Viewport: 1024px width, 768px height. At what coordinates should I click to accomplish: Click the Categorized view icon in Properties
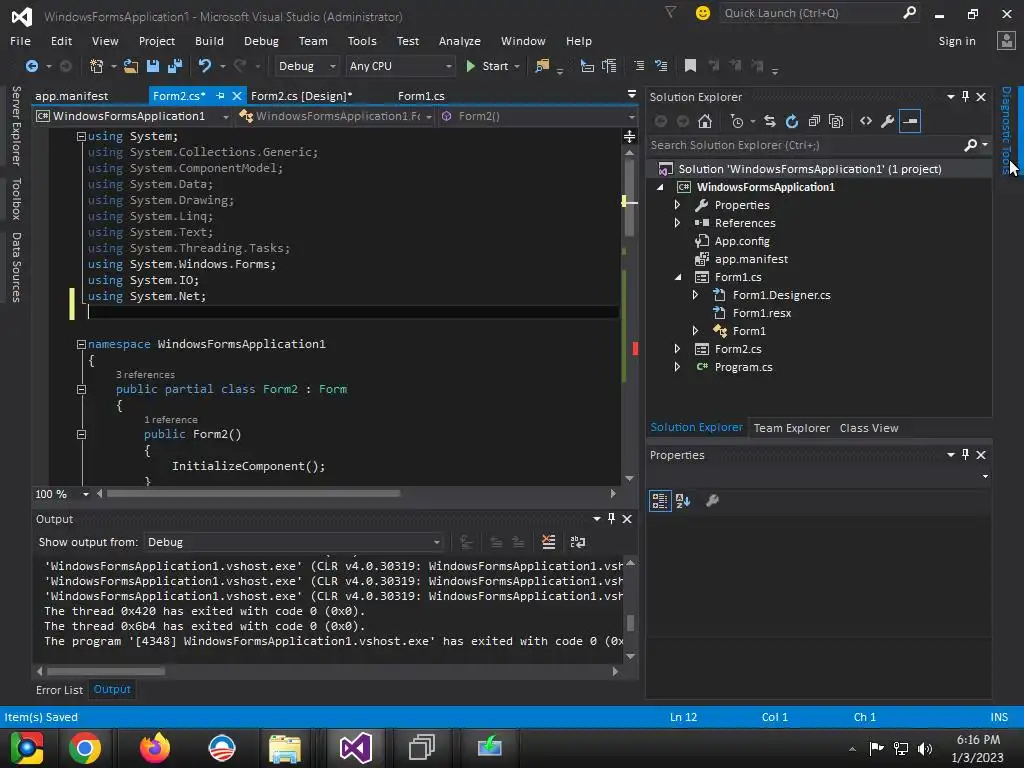pos(660,501)
